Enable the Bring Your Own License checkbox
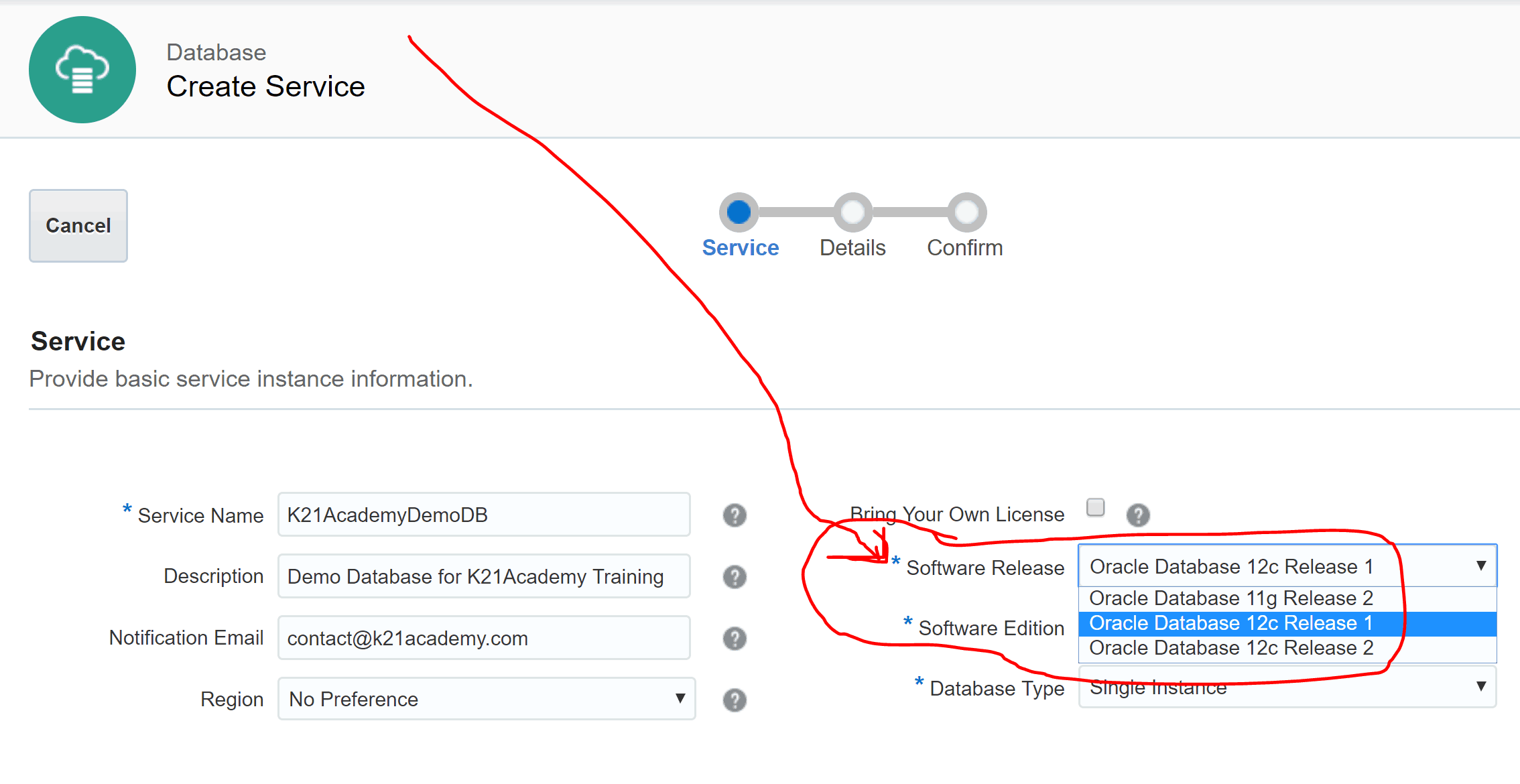This screenshot has height=784, width=1520. click(x=1095, y=507)
